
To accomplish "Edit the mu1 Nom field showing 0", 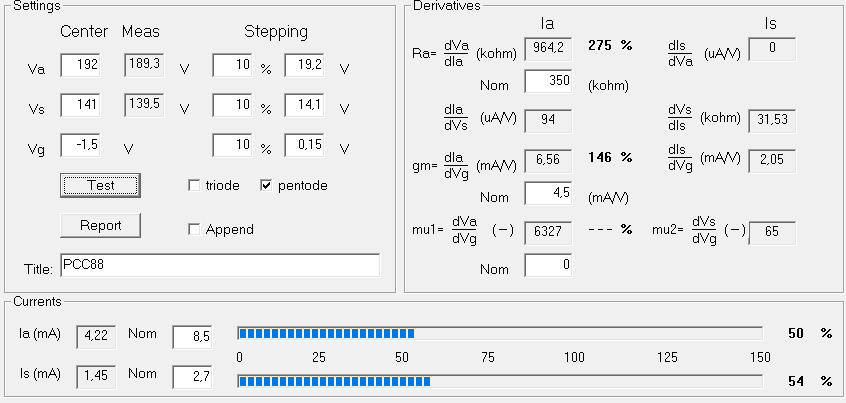I will point(548,265).
